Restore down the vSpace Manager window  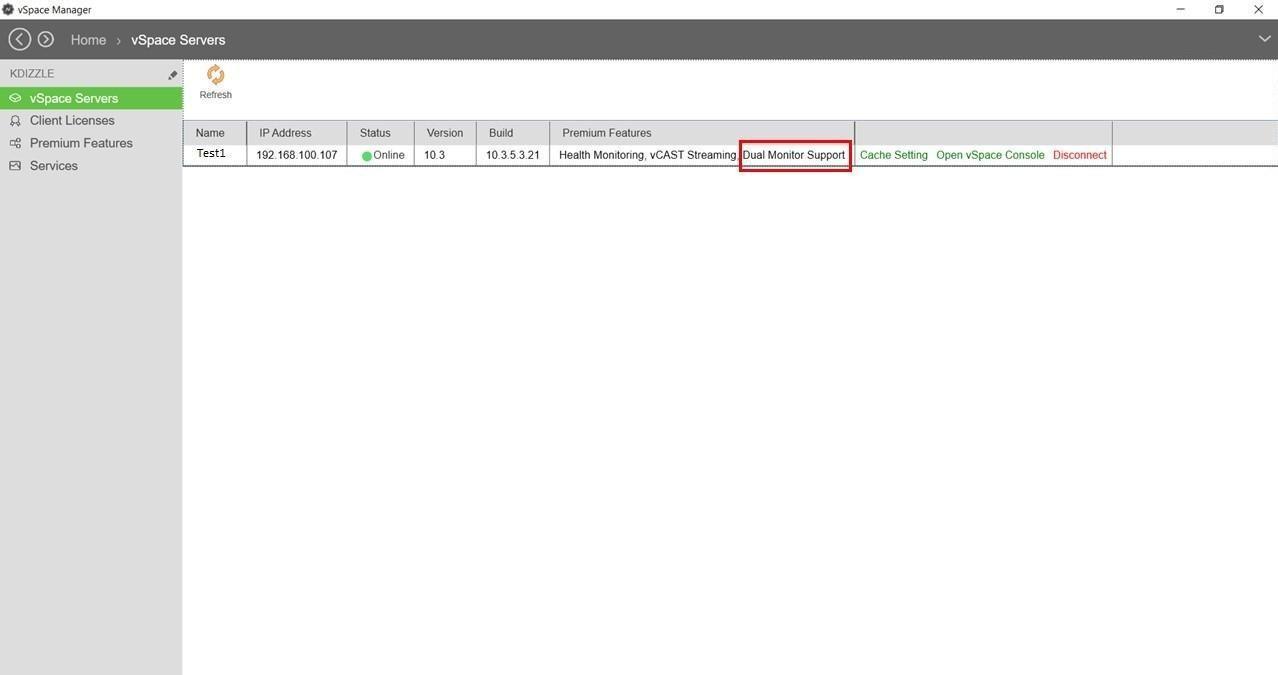[1219, 9]
